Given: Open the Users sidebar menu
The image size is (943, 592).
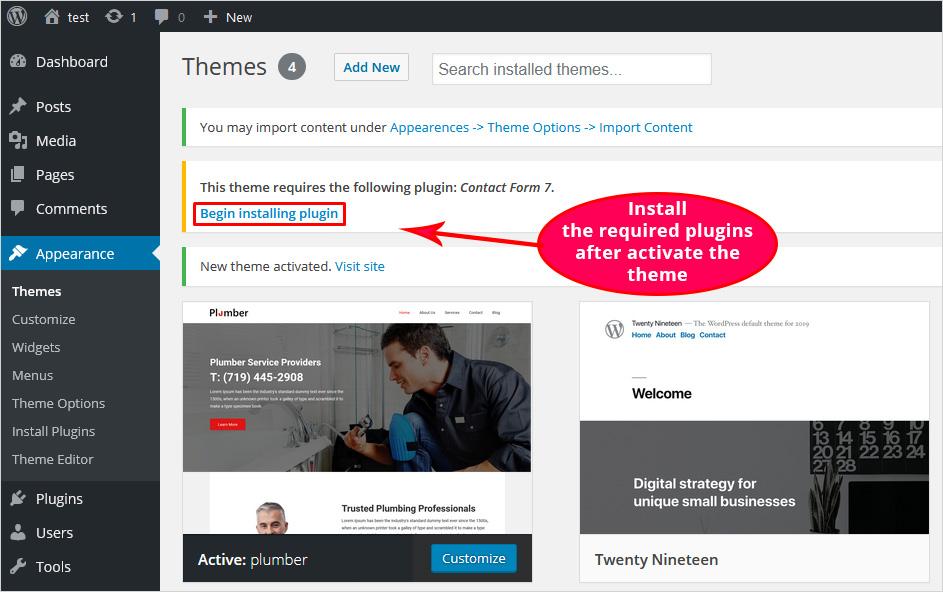Looking at the screenshot, I should click(54, 533).
